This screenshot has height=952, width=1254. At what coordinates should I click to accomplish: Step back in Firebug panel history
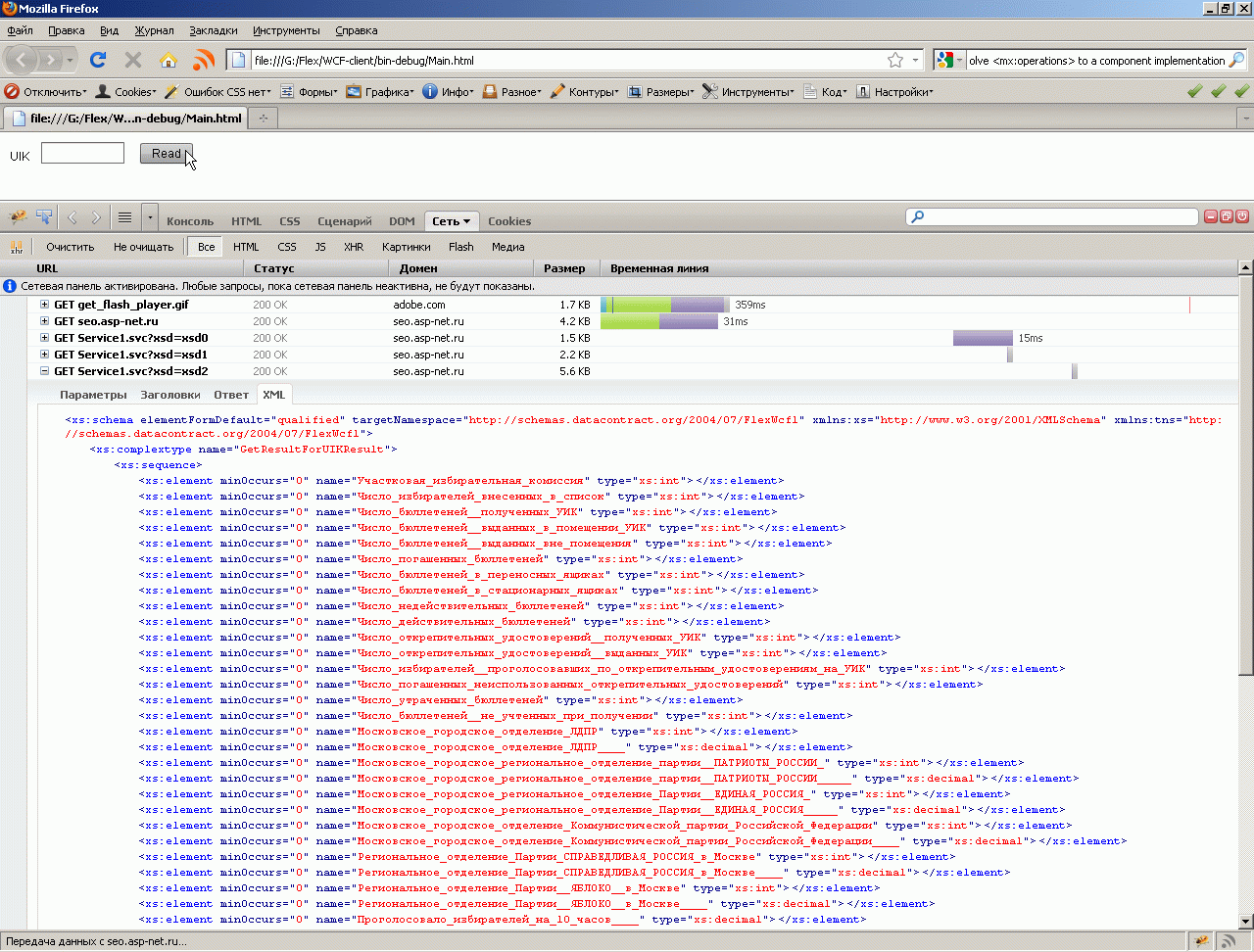click(x=72, y=217)
